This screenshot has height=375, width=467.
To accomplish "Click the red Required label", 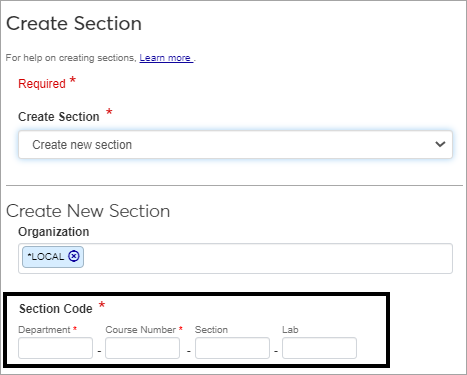I will pyautogui.click(x=42, y=84).
